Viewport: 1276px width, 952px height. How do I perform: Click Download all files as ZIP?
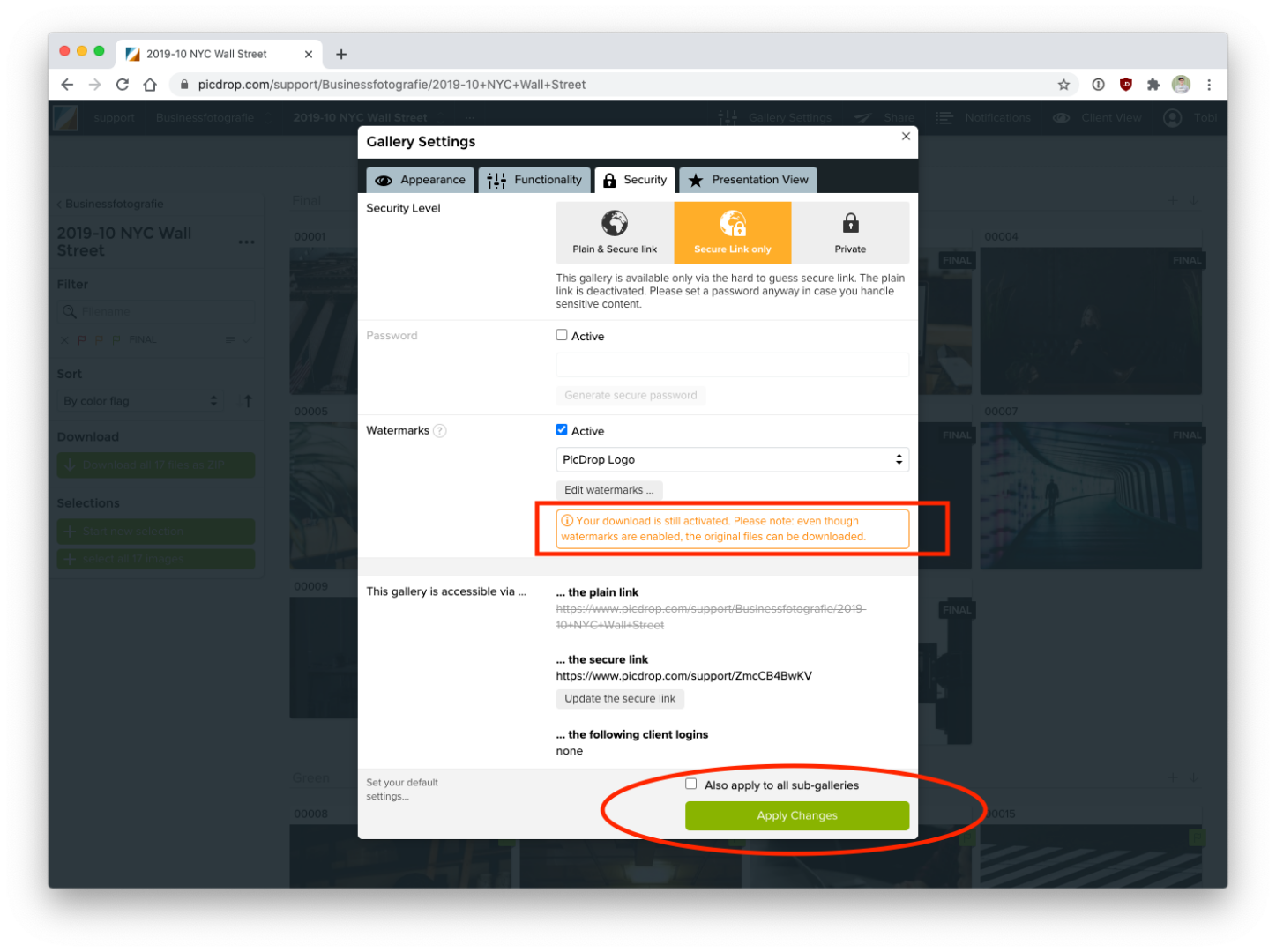(156, 465)
